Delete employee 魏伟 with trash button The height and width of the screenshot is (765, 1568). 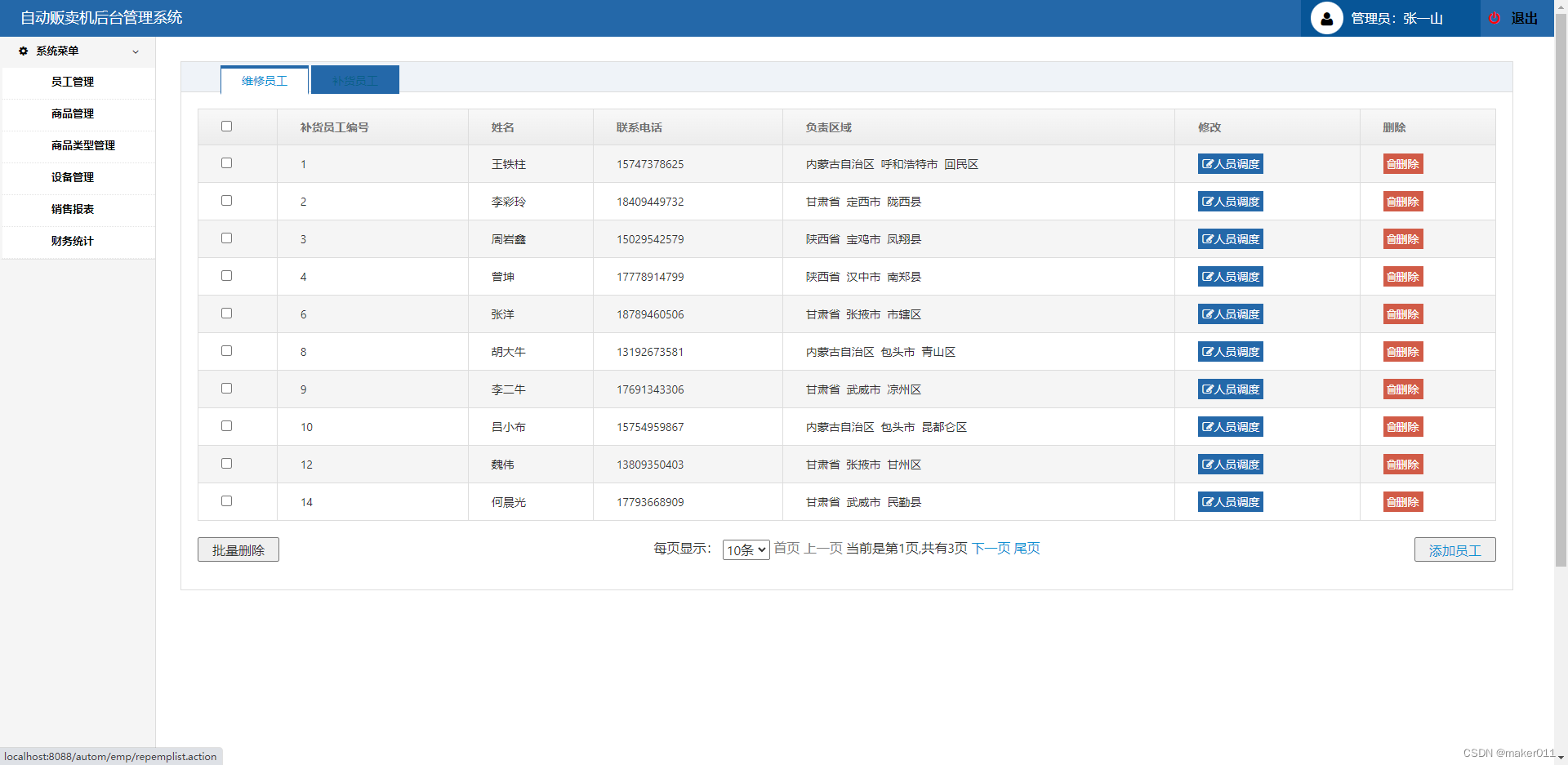coord(1403,465)
